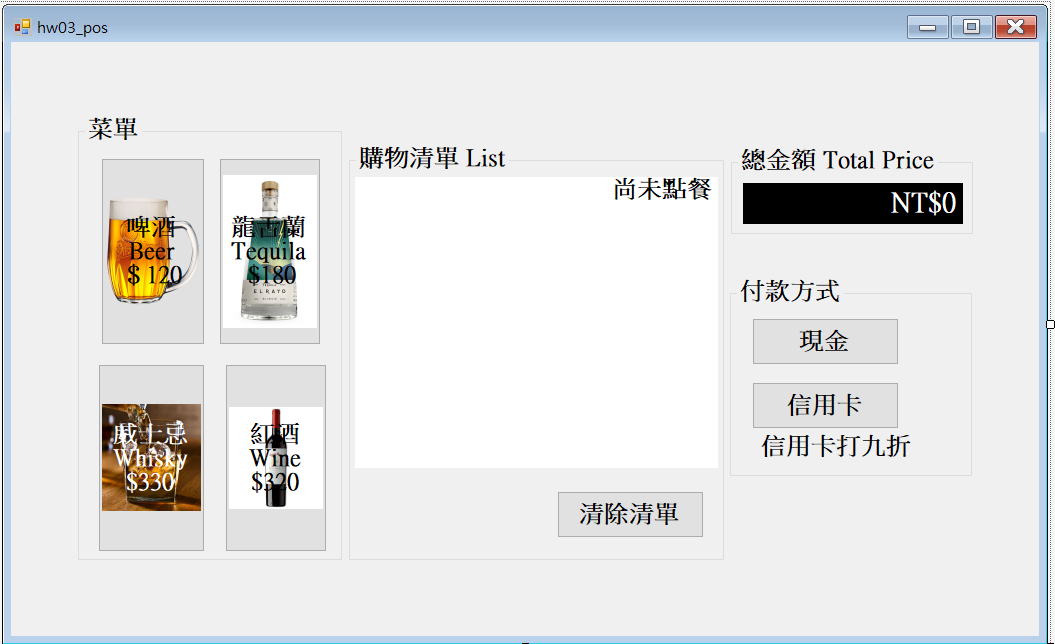This screenshot has width=1055, height=644.
Task: Clear the order with 清除清單 button
Action: [630, 514]
